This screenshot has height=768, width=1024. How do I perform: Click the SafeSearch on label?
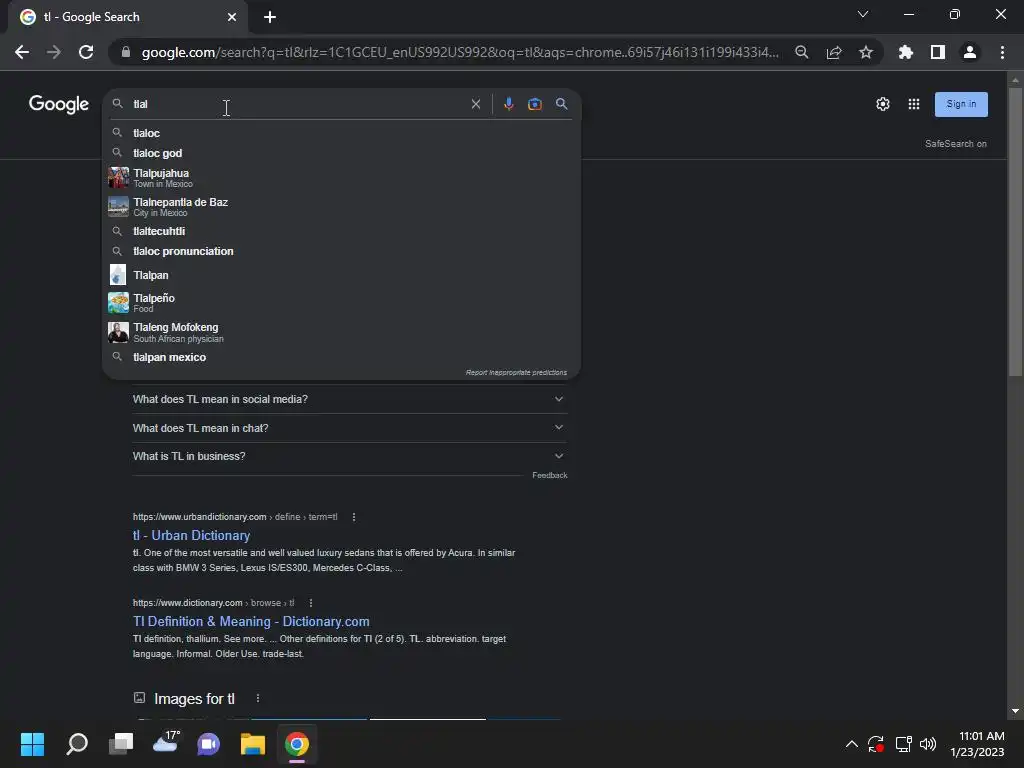click(955, 144)
